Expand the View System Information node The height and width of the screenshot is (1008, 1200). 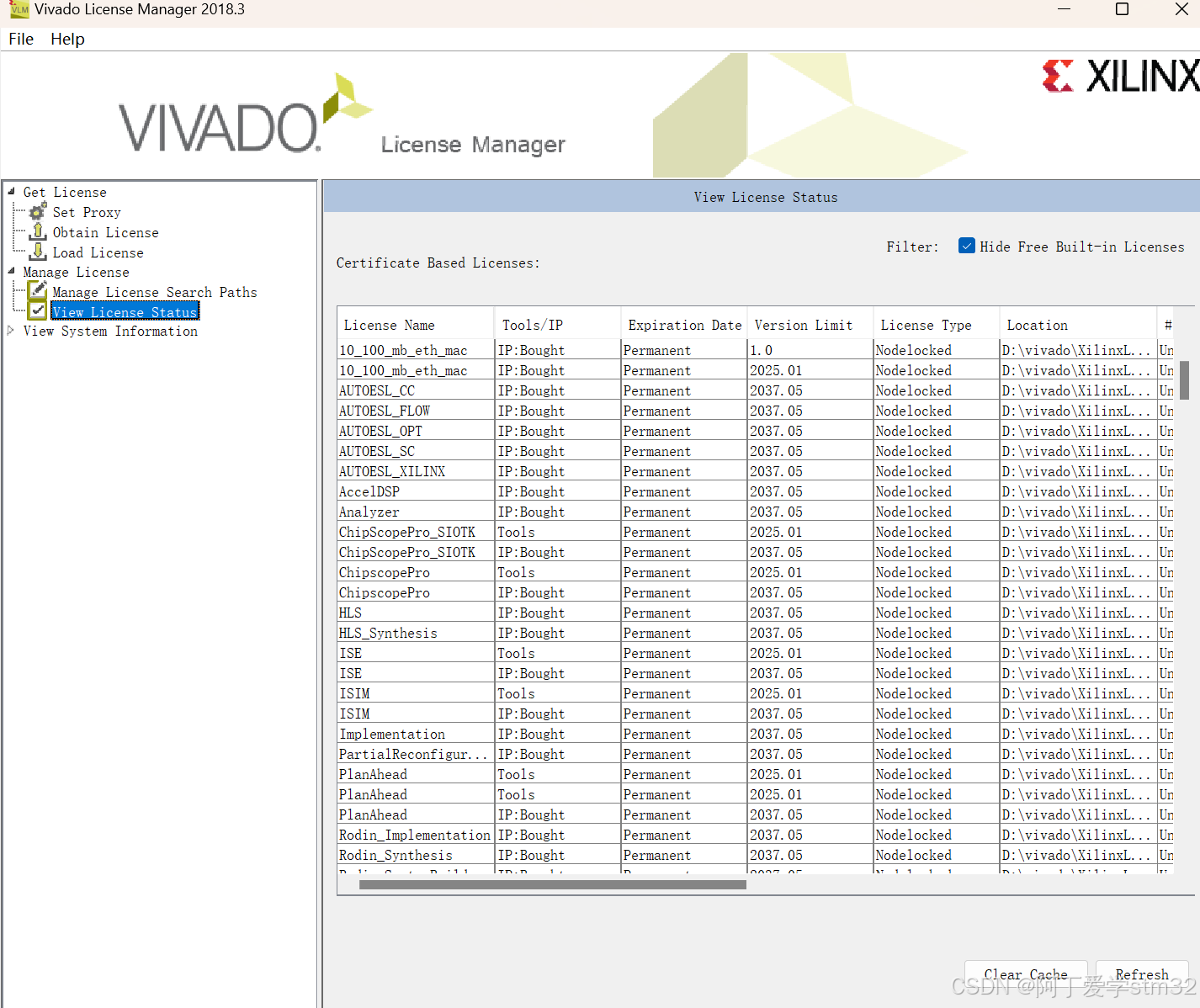11,331
